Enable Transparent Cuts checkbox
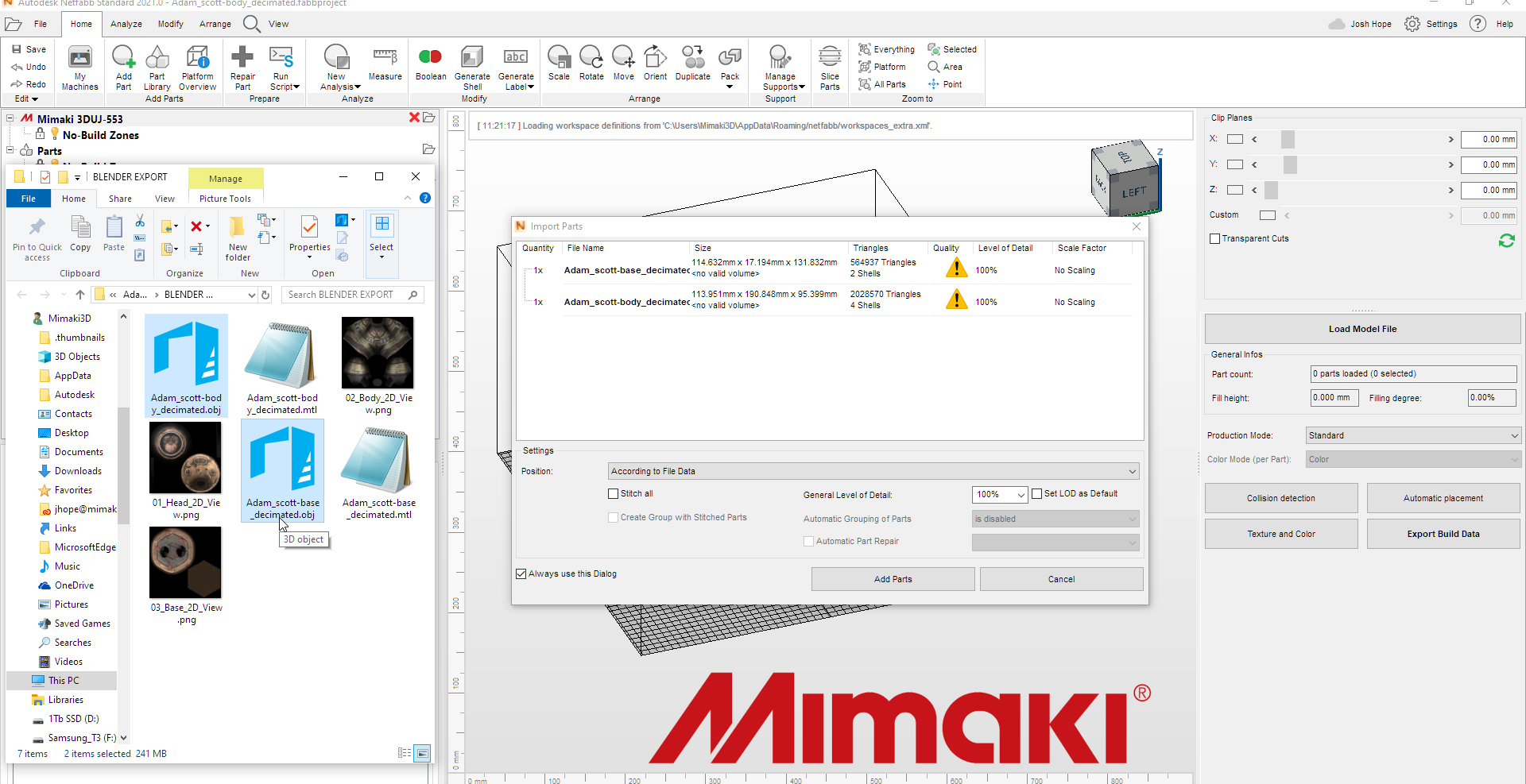This screenshot has width=1526, height=784. tap(1214, 238)
